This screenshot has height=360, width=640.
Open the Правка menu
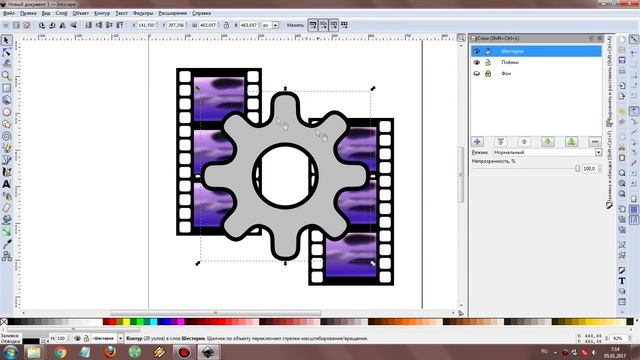[28, 13]
